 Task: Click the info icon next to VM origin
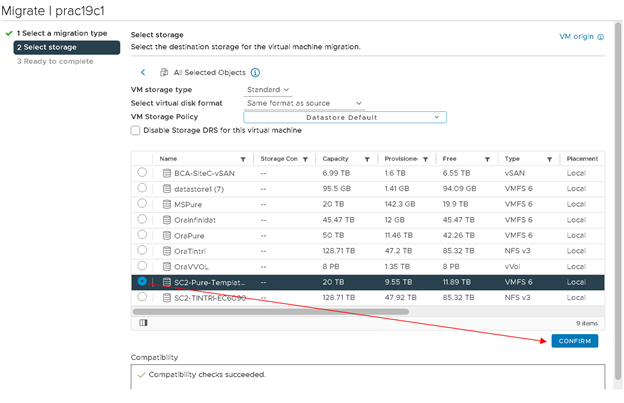(x=601, y=36)
